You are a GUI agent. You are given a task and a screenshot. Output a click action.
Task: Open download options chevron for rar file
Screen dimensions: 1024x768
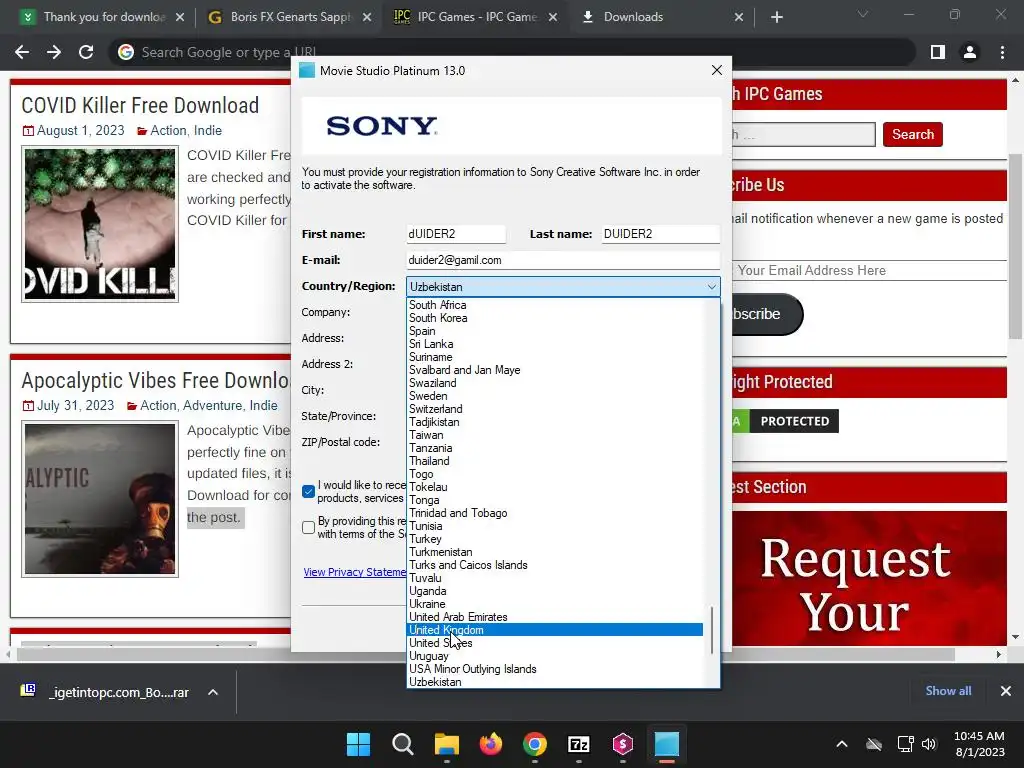tap(213, 692)
